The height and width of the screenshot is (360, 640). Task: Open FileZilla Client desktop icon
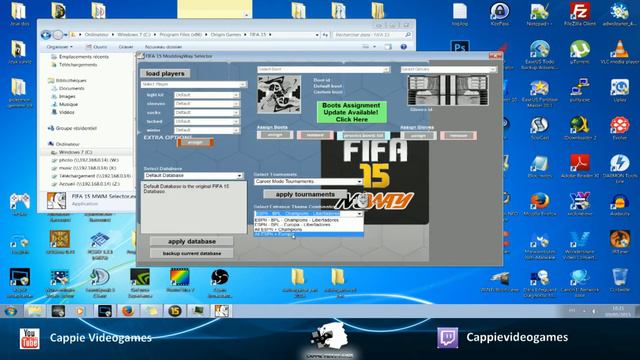point(580,15)
